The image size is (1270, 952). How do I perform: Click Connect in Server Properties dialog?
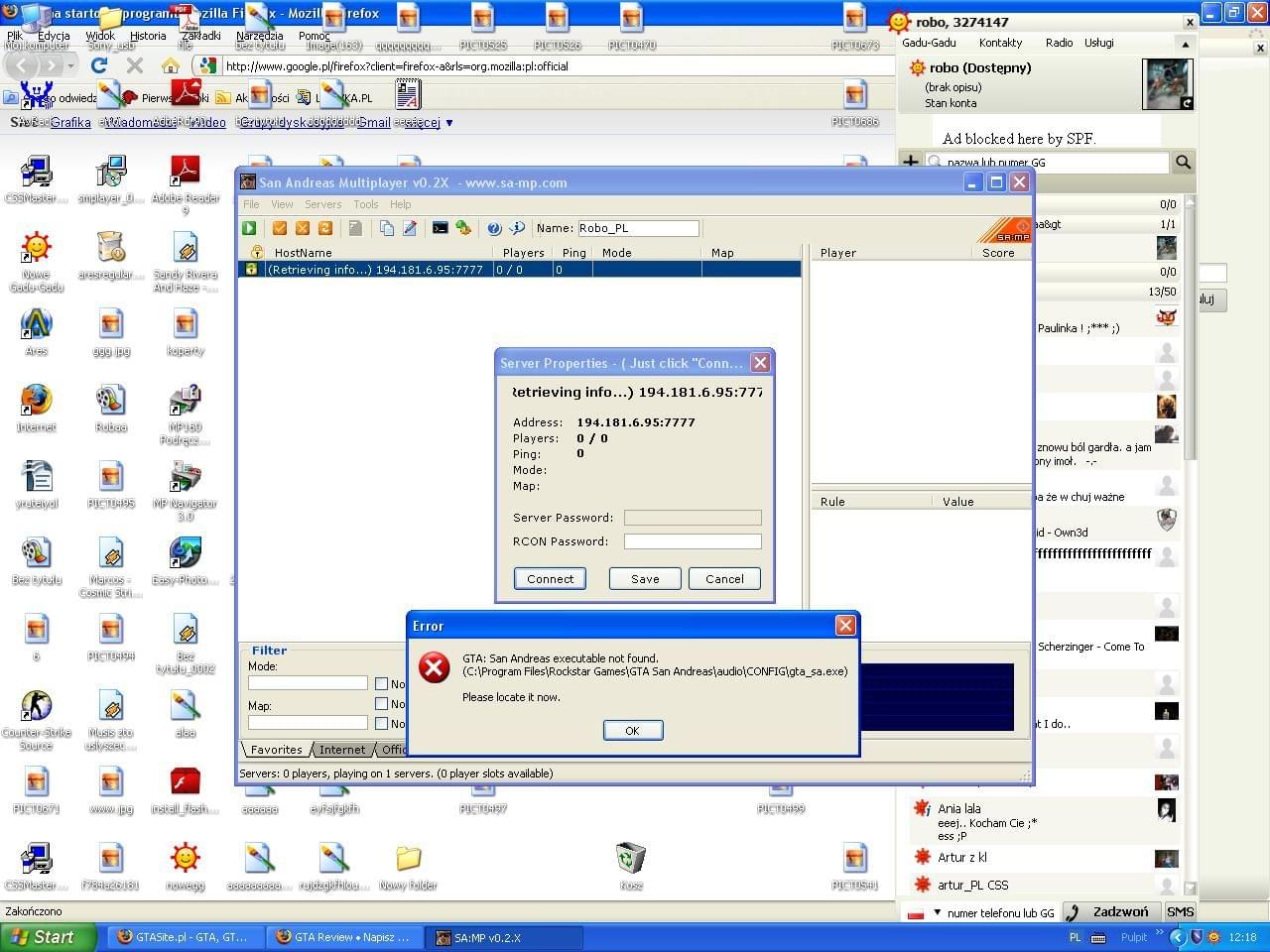click(x=550, y=578)
